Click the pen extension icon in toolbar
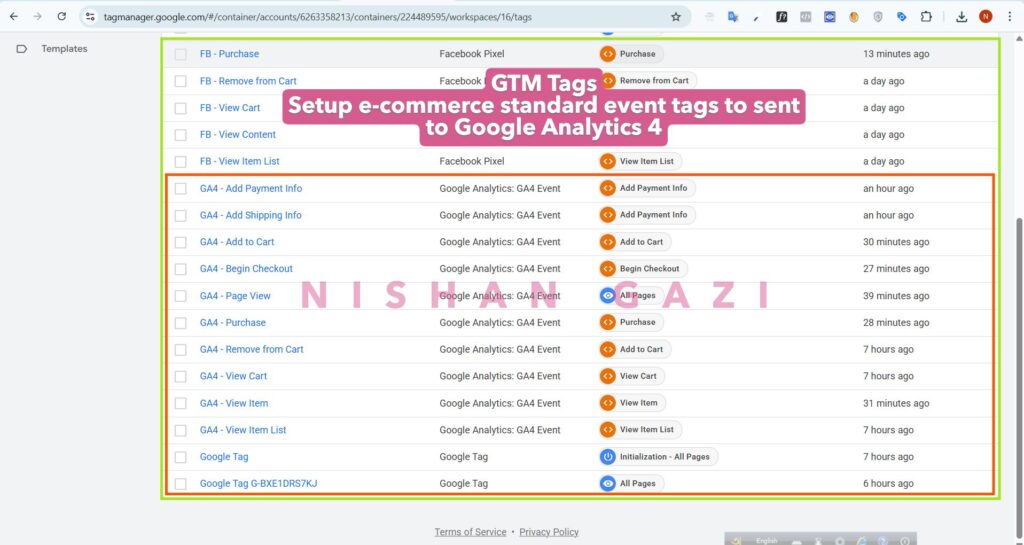Screen dimensions: 1024x545 click(756, 18)
